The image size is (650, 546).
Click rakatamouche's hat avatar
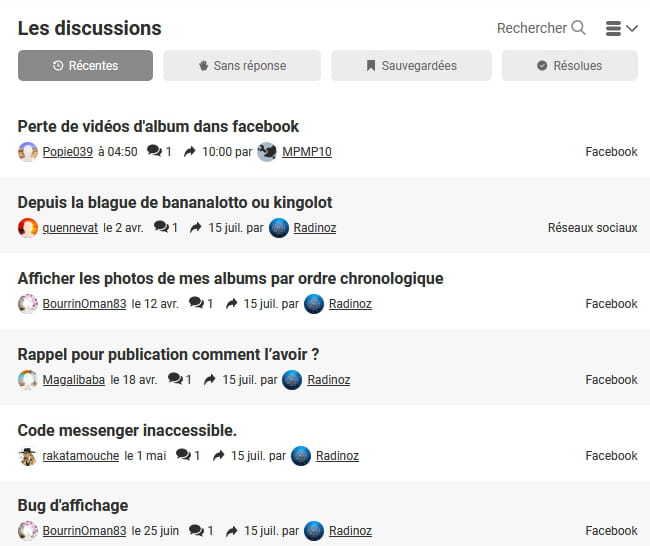pyautogui.click(x=28, y=456)
